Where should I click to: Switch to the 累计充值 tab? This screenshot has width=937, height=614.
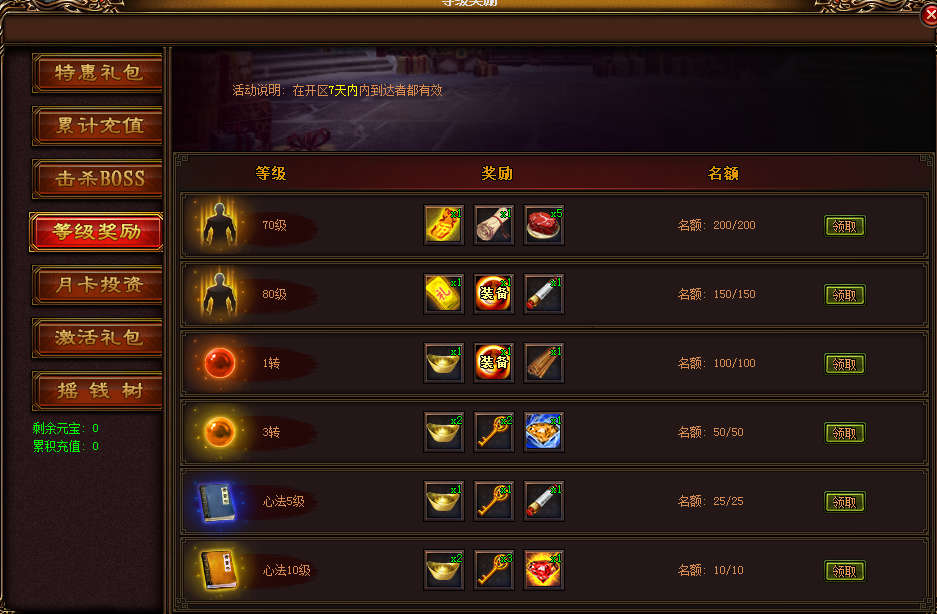coord(97,126)
